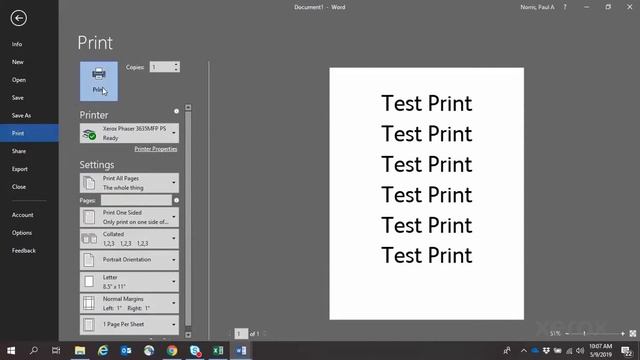
Task: Zoom out with the minus button
Action: [x=567, y=333]
